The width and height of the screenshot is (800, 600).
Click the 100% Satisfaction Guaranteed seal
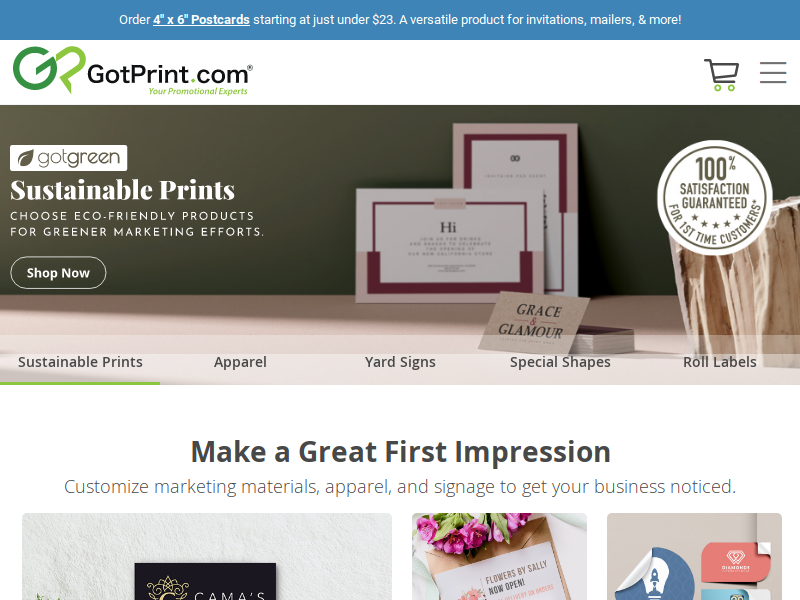coord(714,197)
